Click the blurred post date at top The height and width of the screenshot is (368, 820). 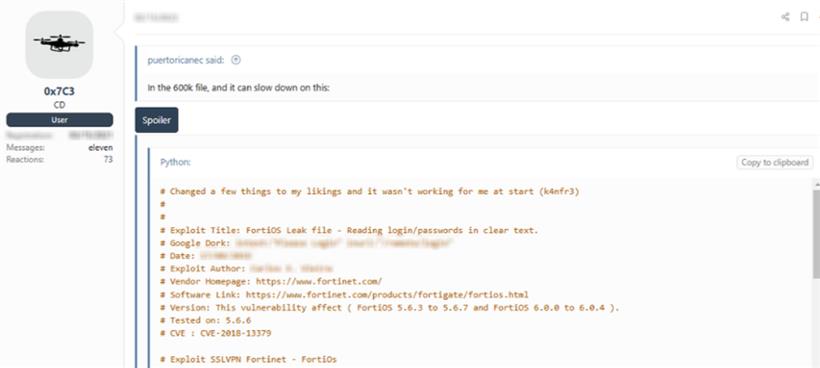click(x=156, y=18)
